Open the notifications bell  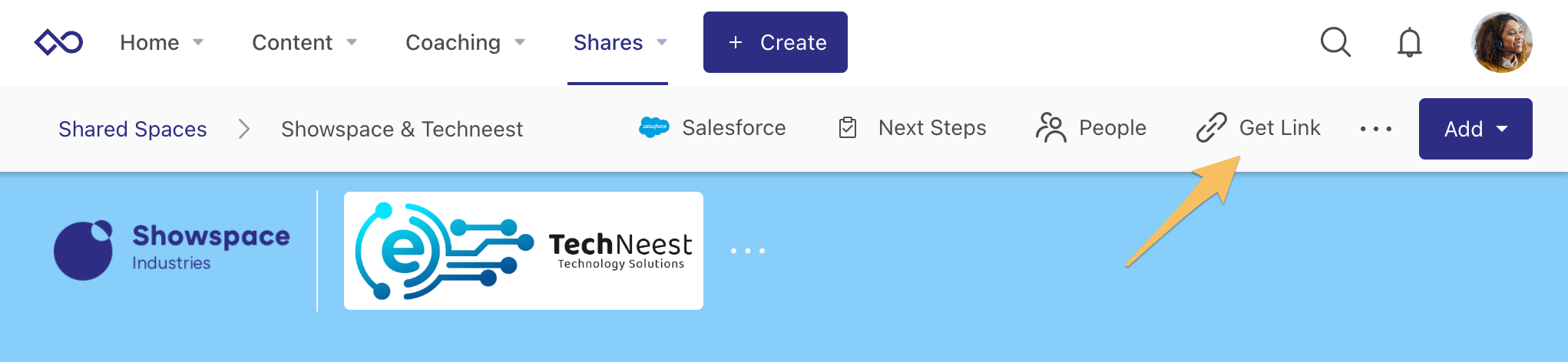point(1409,42)
